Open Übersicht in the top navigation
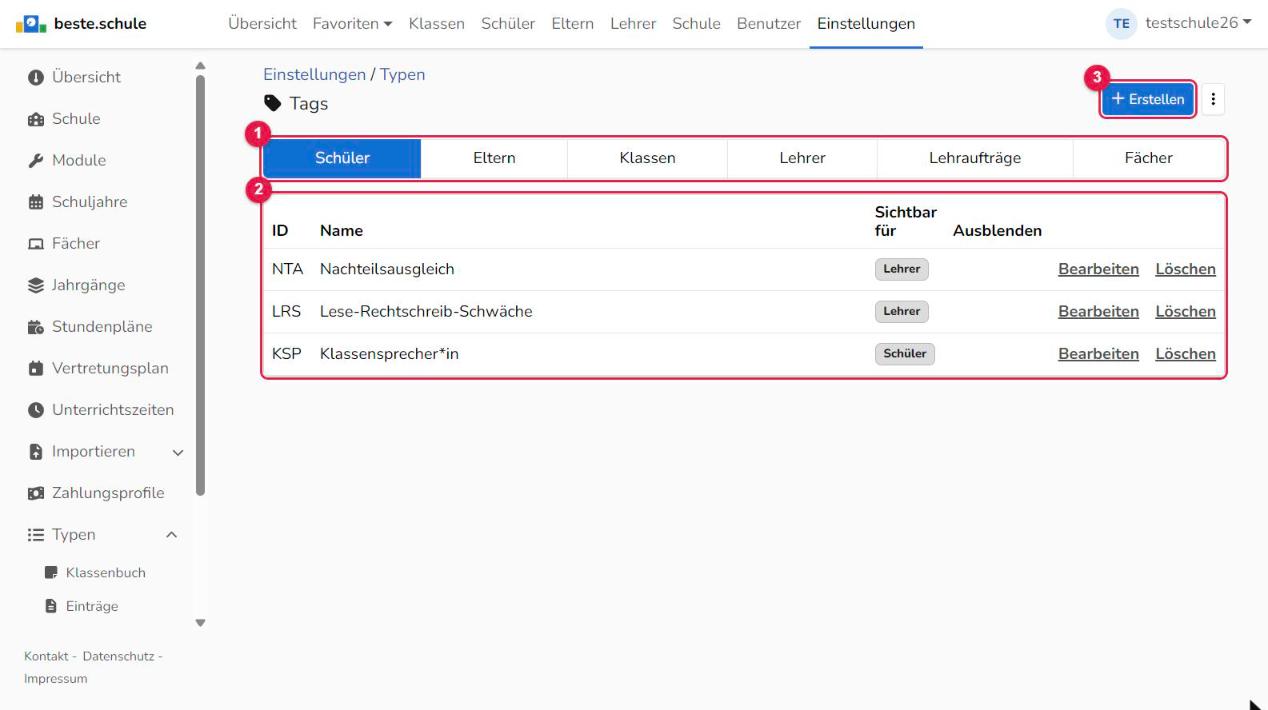 coord(262,24)
